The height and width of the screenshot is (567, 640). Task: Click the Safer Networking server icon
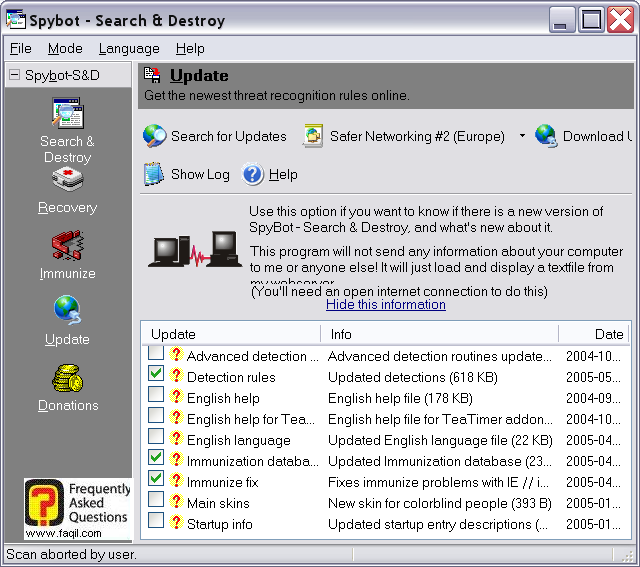313,136
